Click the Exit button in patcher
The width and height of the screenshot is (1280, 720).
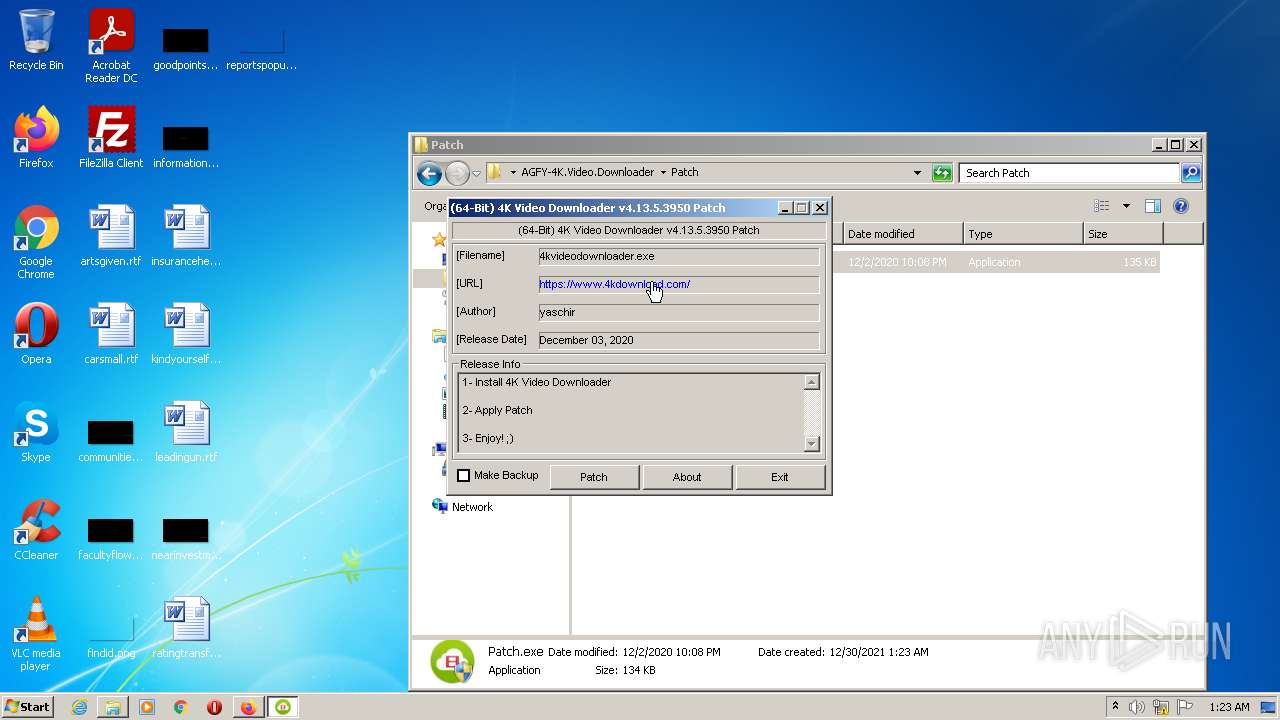pos(780,477)
